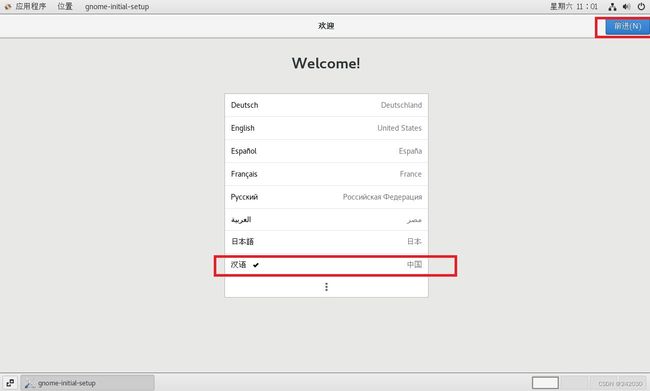650x391 pixels.
Task: Select English United States language
Action: click(326, 128)
